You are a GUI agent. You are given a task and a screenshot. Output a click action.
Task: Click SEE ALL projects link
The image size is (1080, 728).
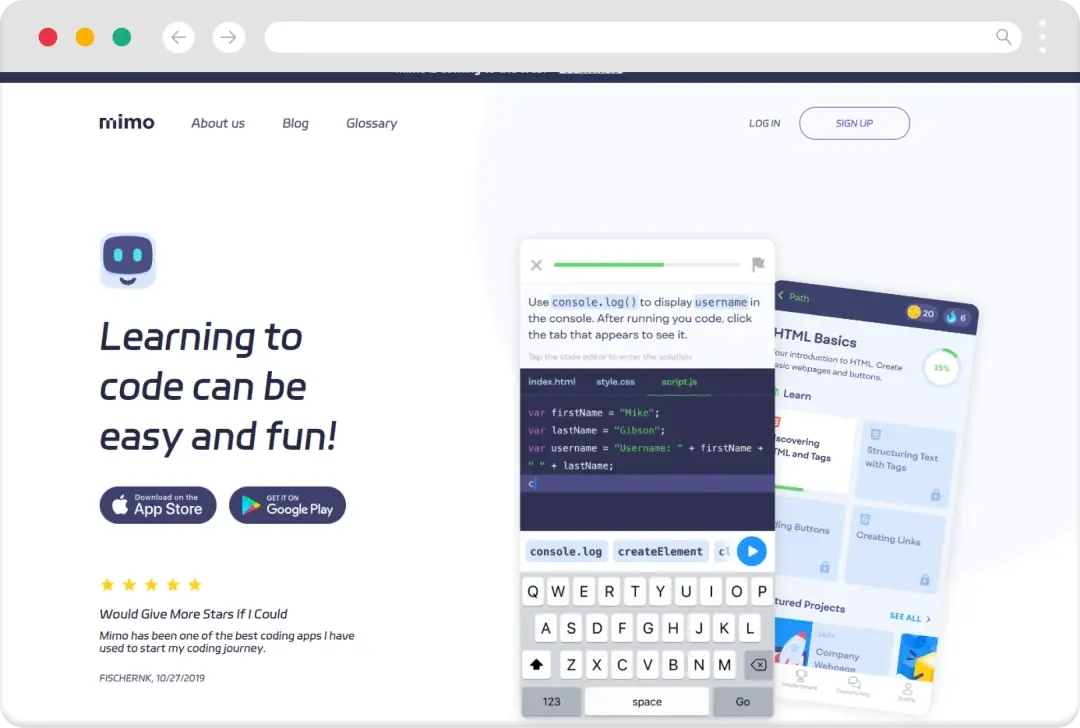[910, 617]
